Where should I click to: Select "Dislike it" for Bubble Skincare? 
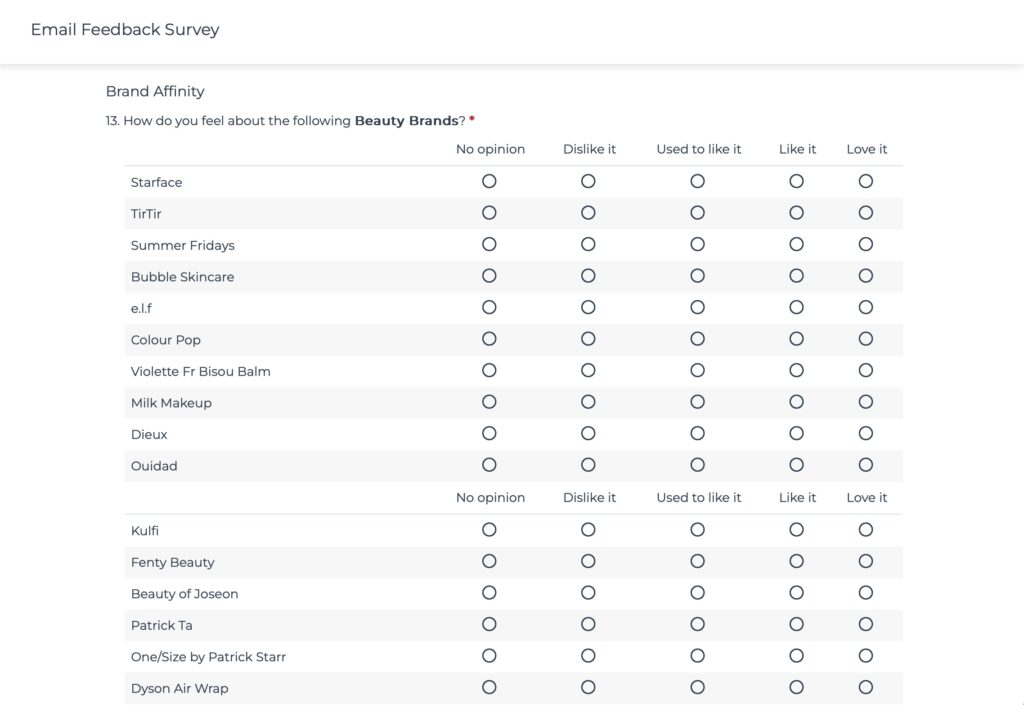pyautogui.click(x=588, y=276)
